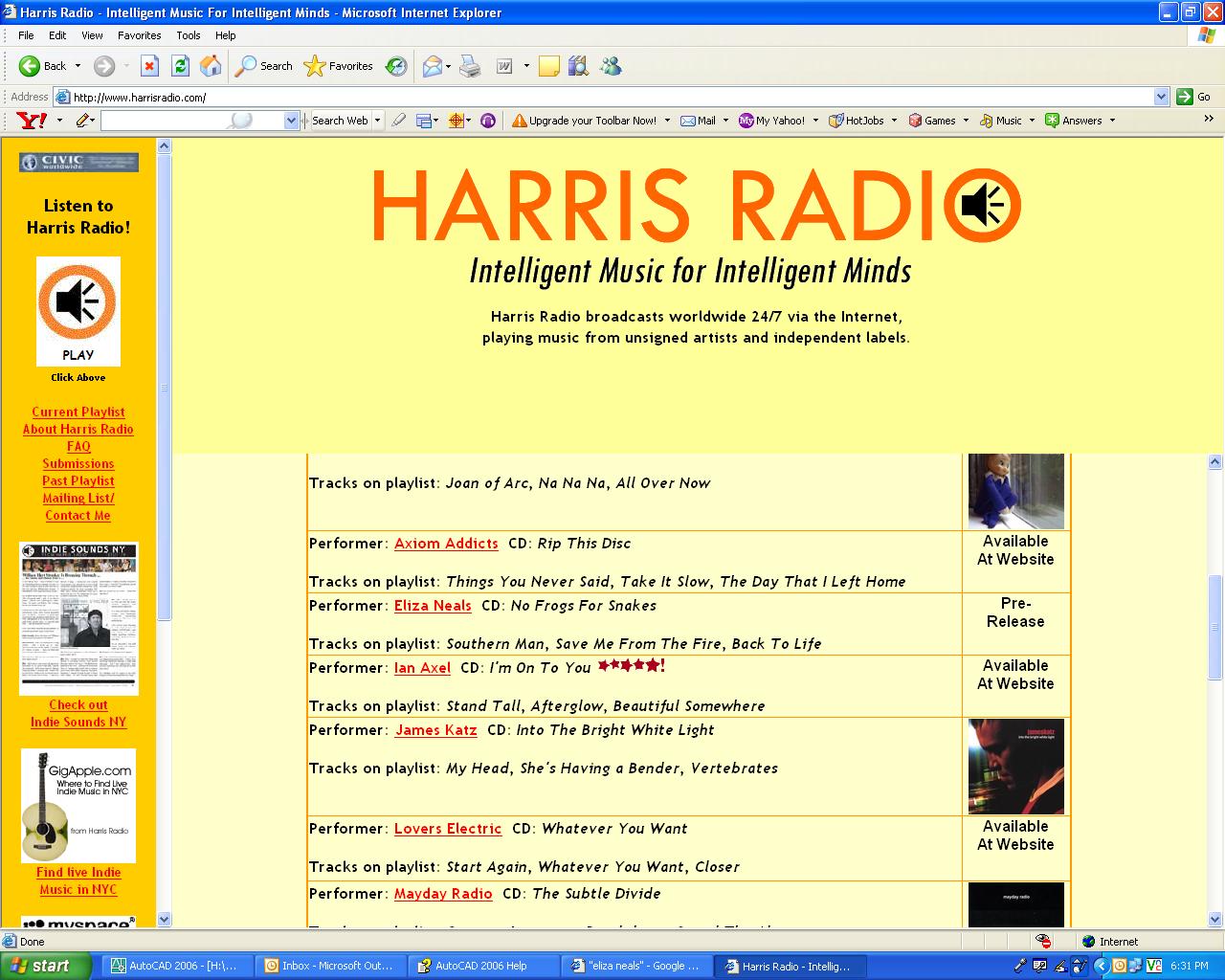Image resolution: width=1225 pixels, height=980 pixels.
Task: Open the Favorites menu
Action: [x=140, y=35]
